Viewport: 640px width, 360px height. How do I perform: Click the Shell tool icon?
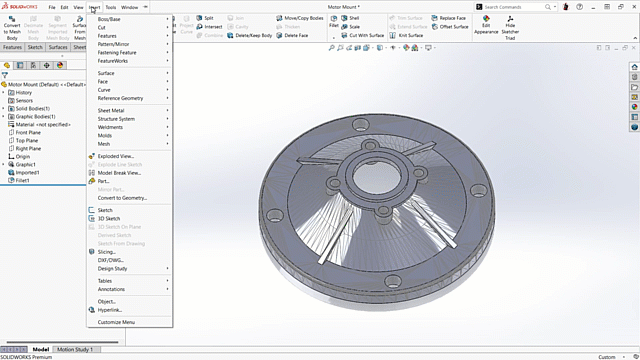344,18
